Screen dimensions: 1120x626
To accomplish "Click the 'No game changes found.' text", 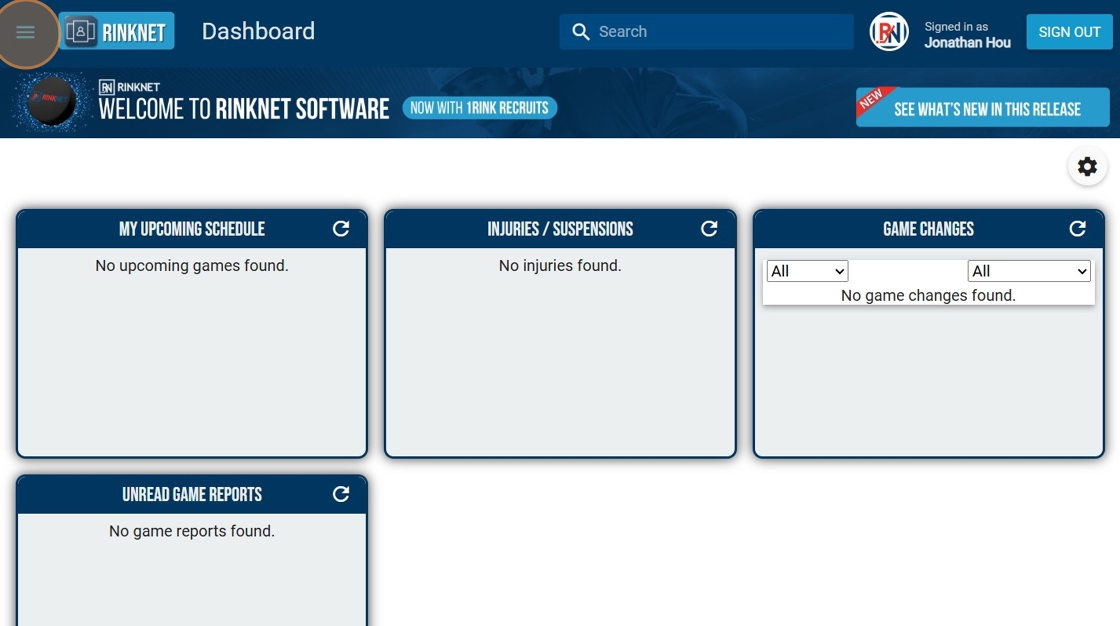I will pyautogui.click(x=928, y=296).
